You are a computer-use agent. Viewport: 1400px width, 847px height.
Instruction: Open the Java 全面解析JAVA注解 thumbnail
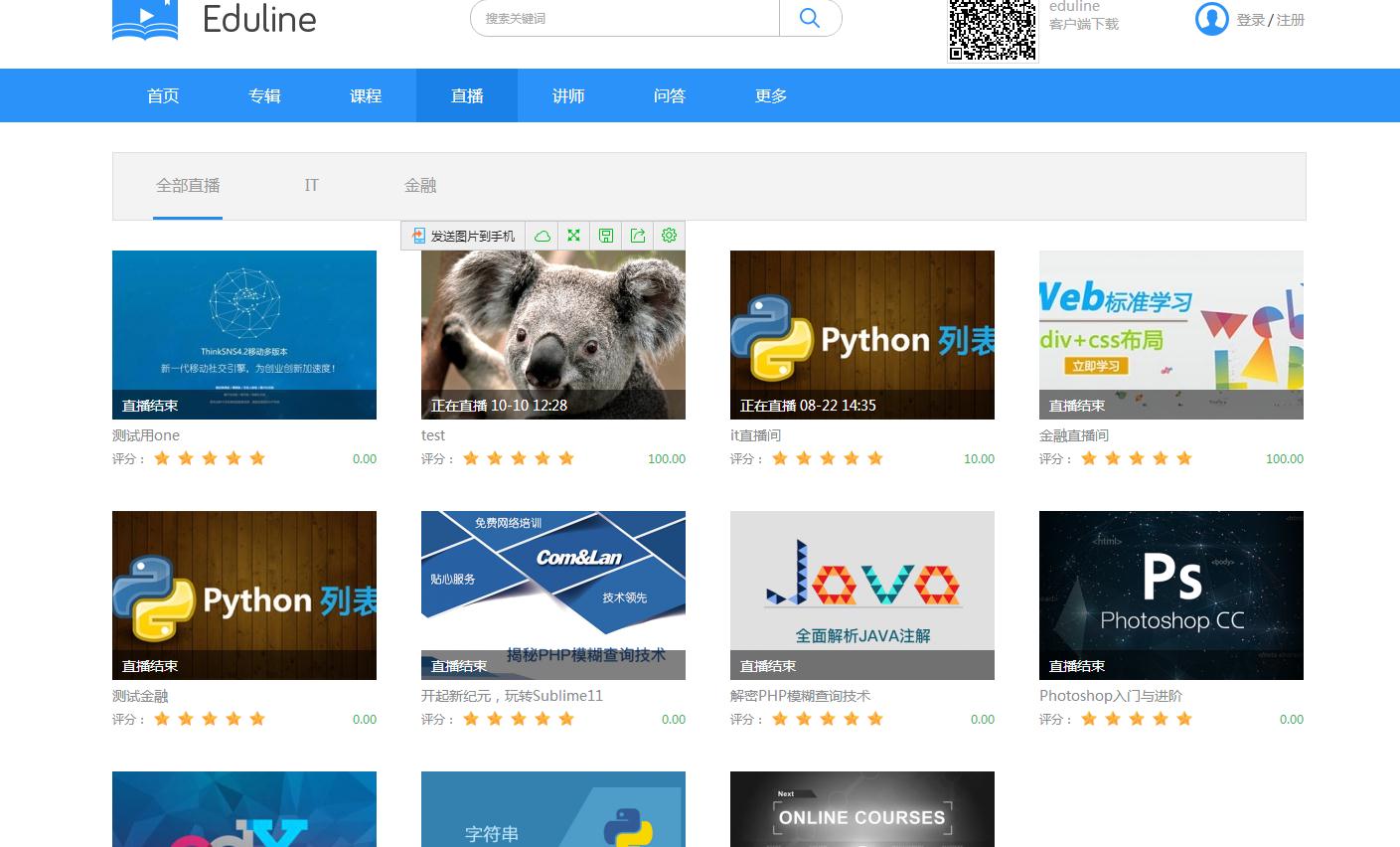tap(862, 595)
